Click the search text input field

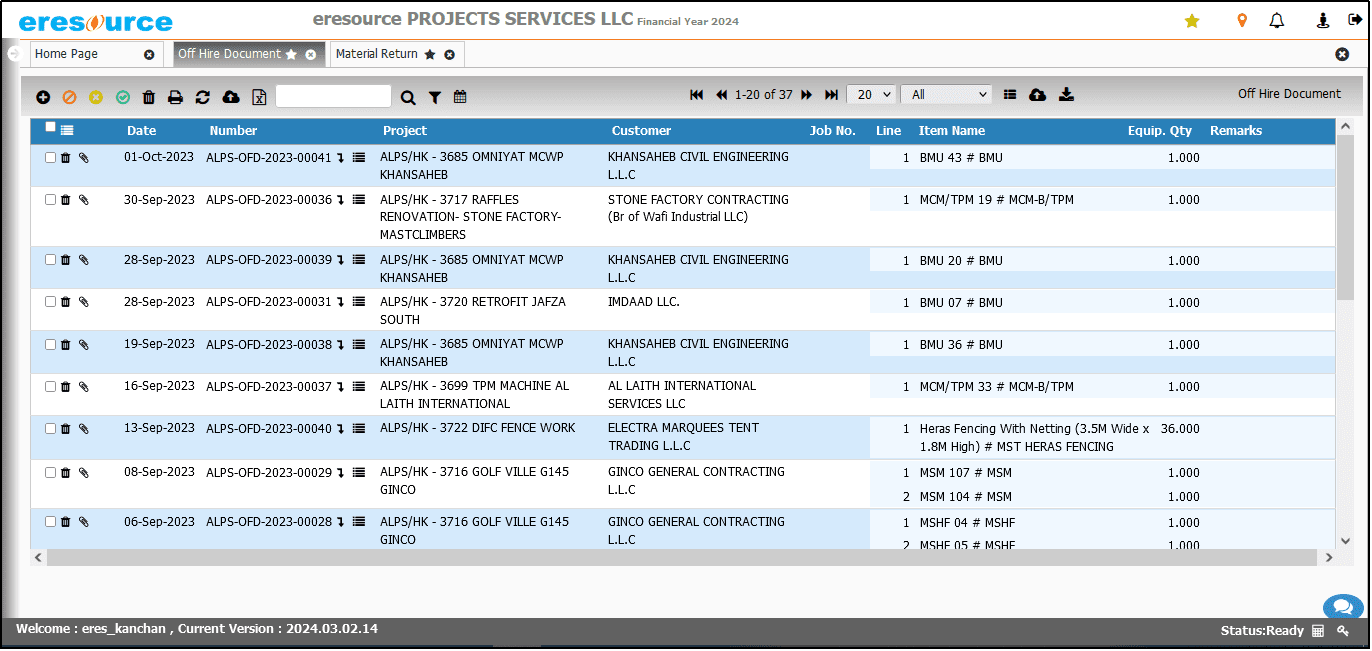(x=333, y=96)
